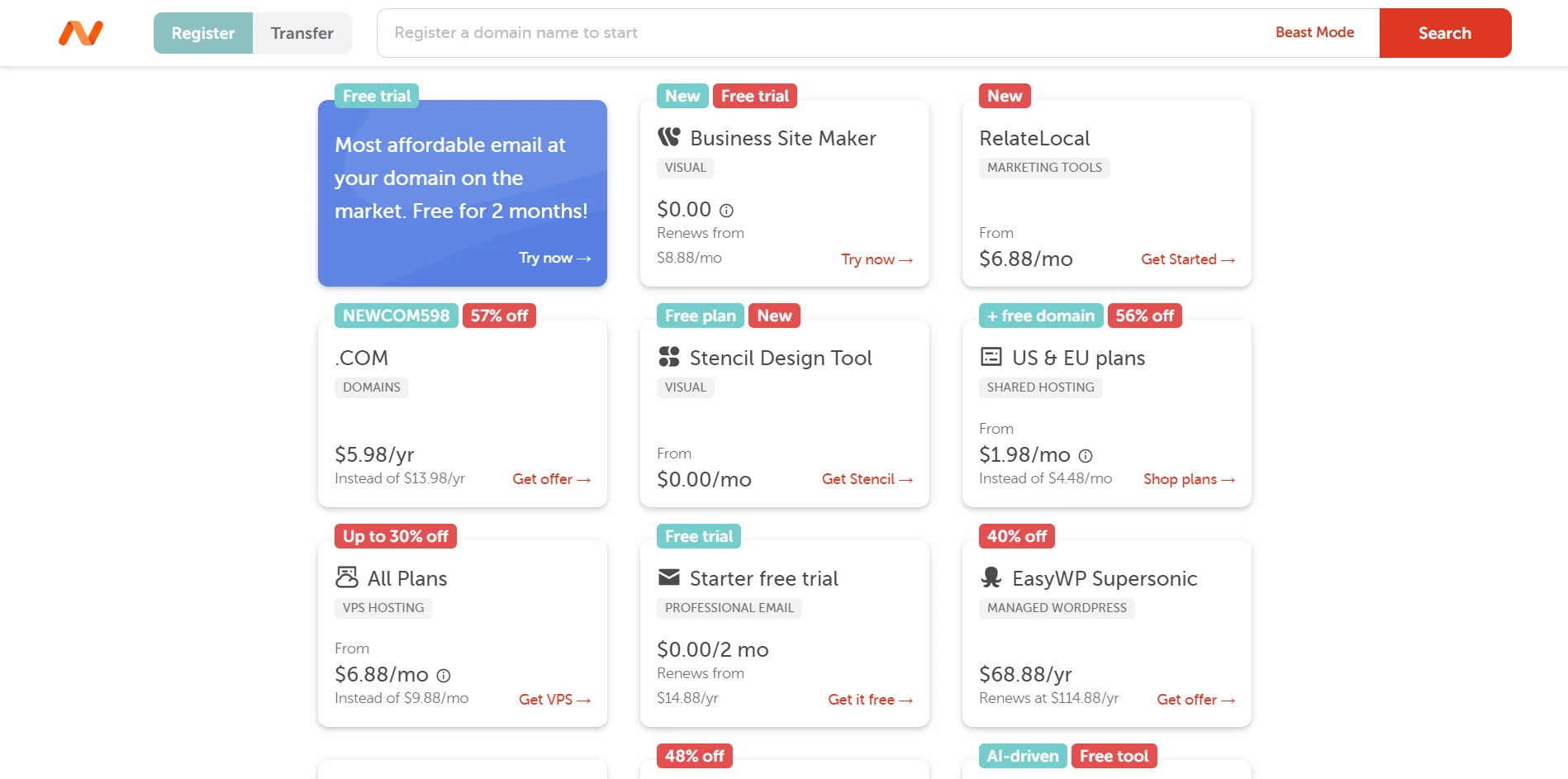This screenshot has height=779, width=1568.
Task: Click Get Stencil link
Action: pos(867,479)
